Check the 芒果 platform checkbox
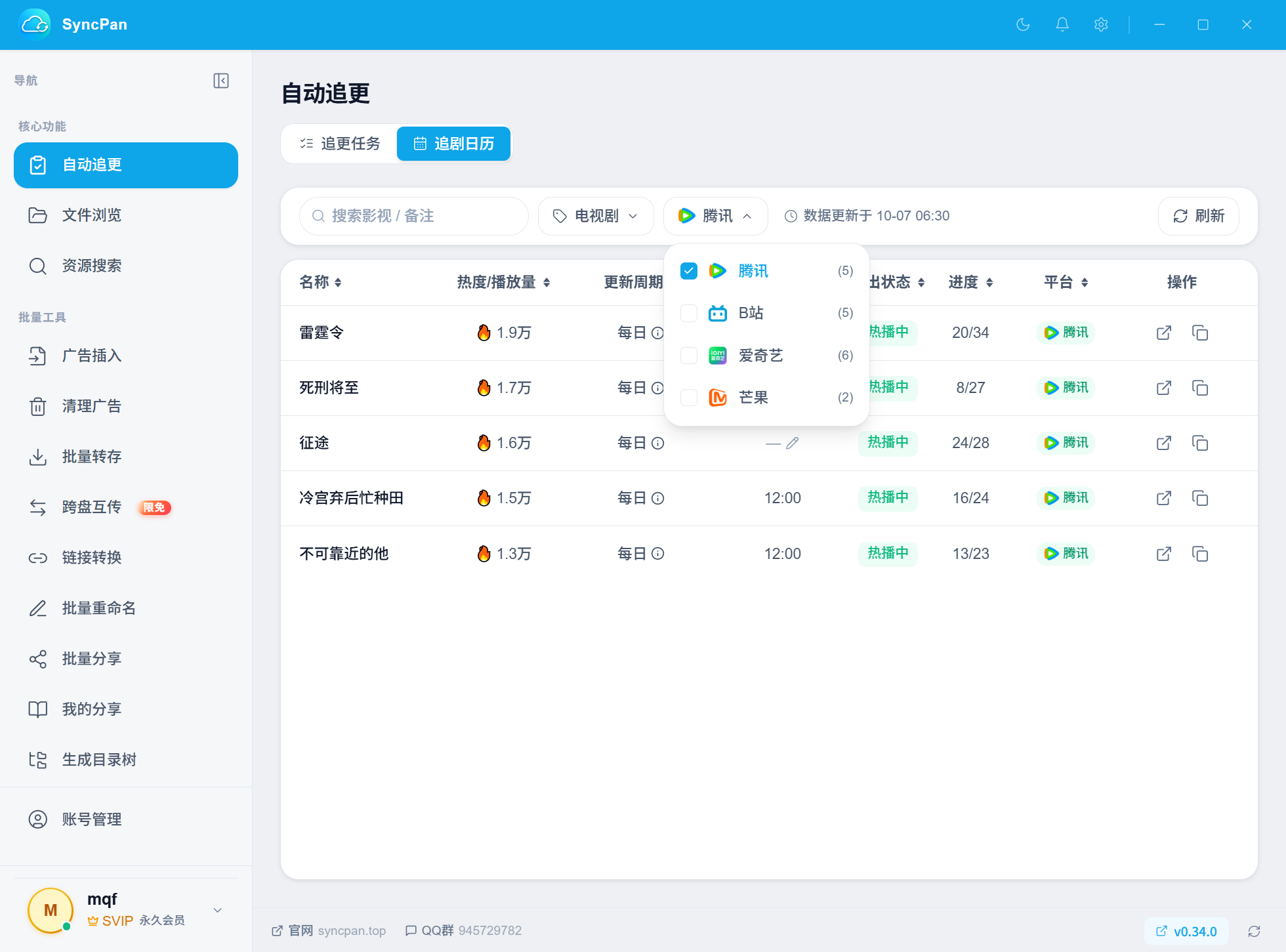Screen dimensions: 1286x952 pos(689,398)
